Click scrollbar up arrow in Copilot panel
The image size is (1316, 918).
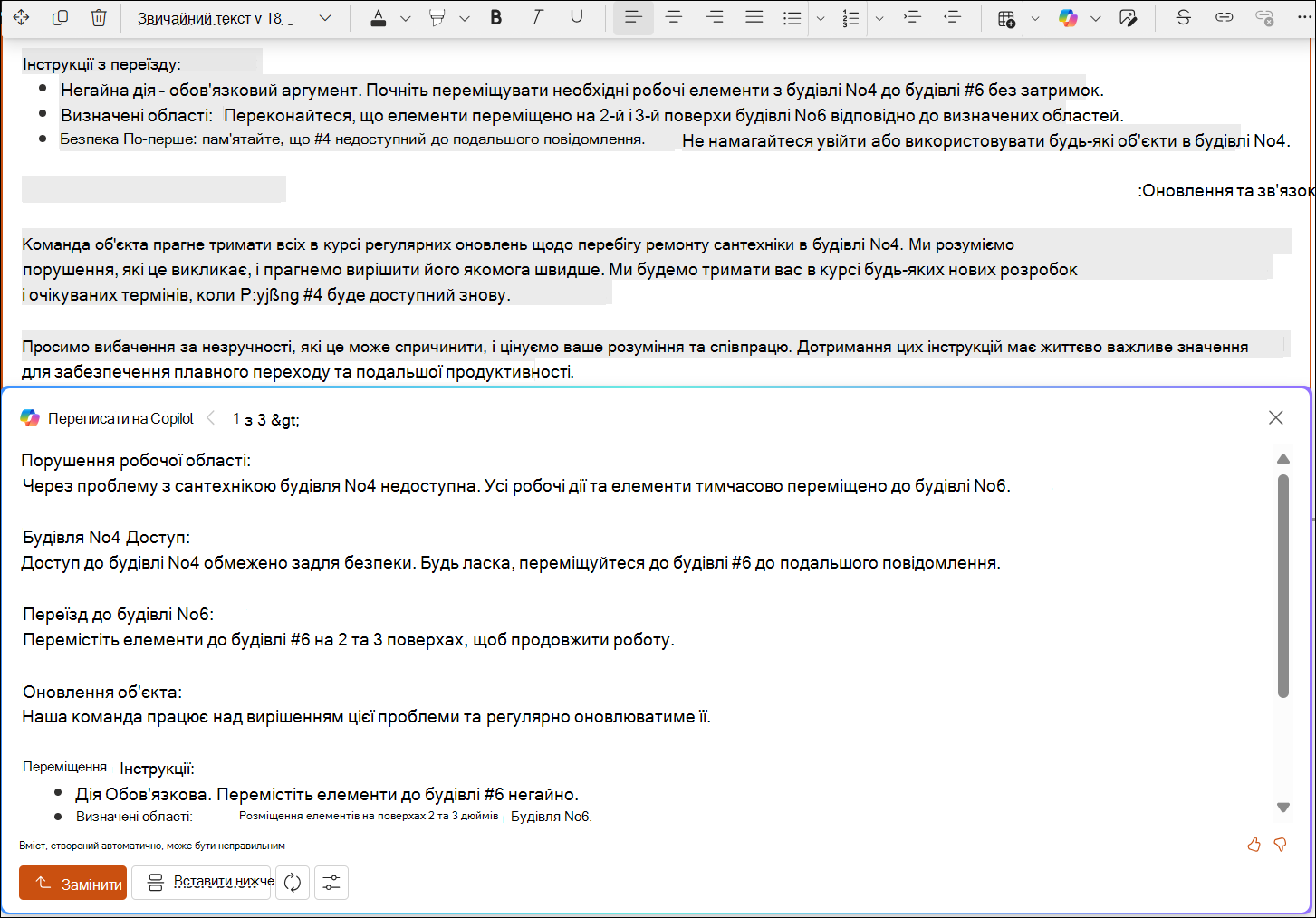(1282, 460)
